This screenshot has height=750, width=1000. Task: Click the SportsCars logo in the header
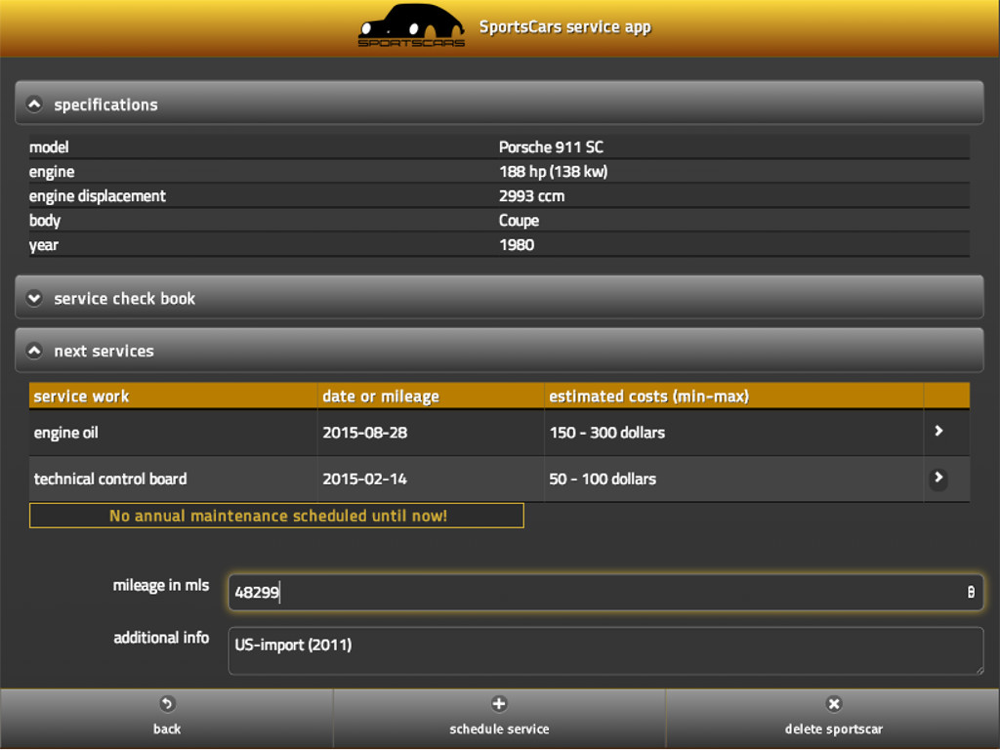(411, 26)
